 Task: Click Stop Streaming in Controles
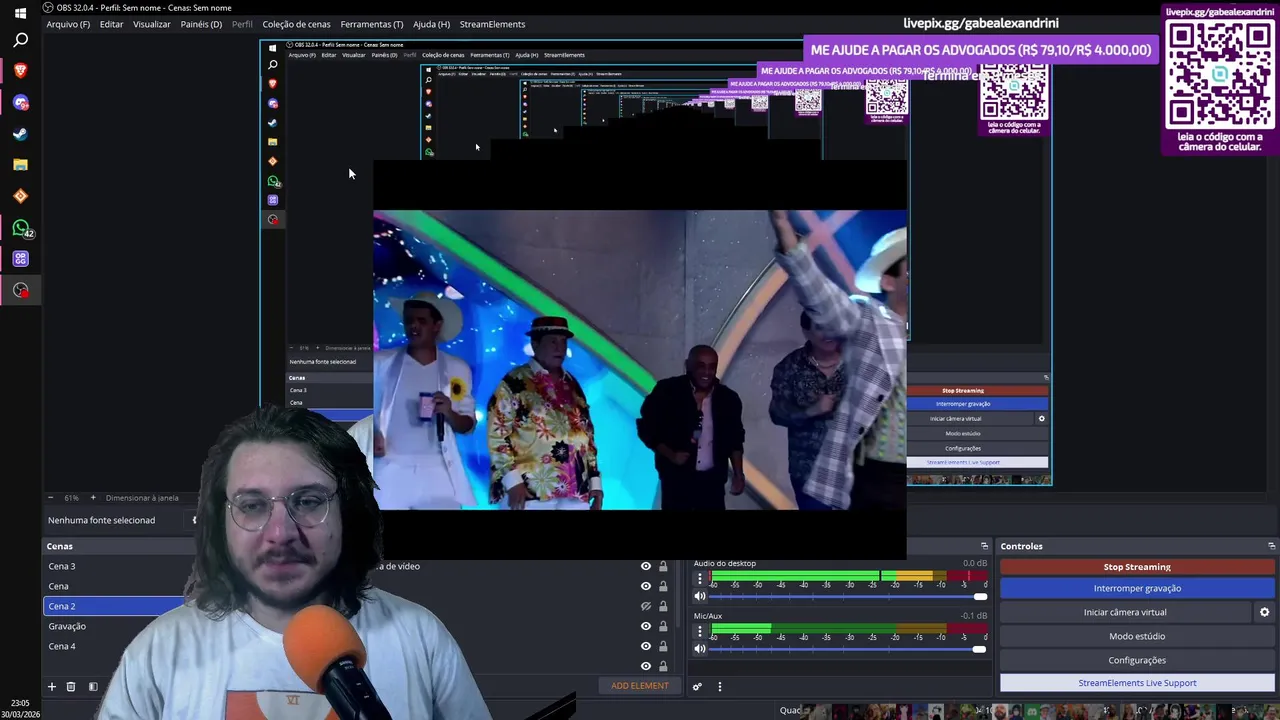coord(1137,567)
